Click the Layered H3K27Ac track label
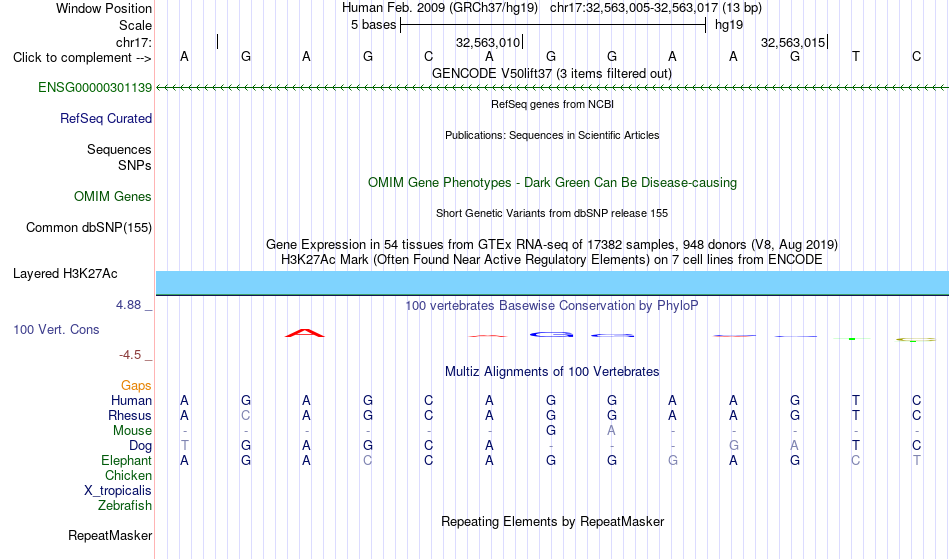This screenshot has width=950, height=559. [x=65, y=273]
